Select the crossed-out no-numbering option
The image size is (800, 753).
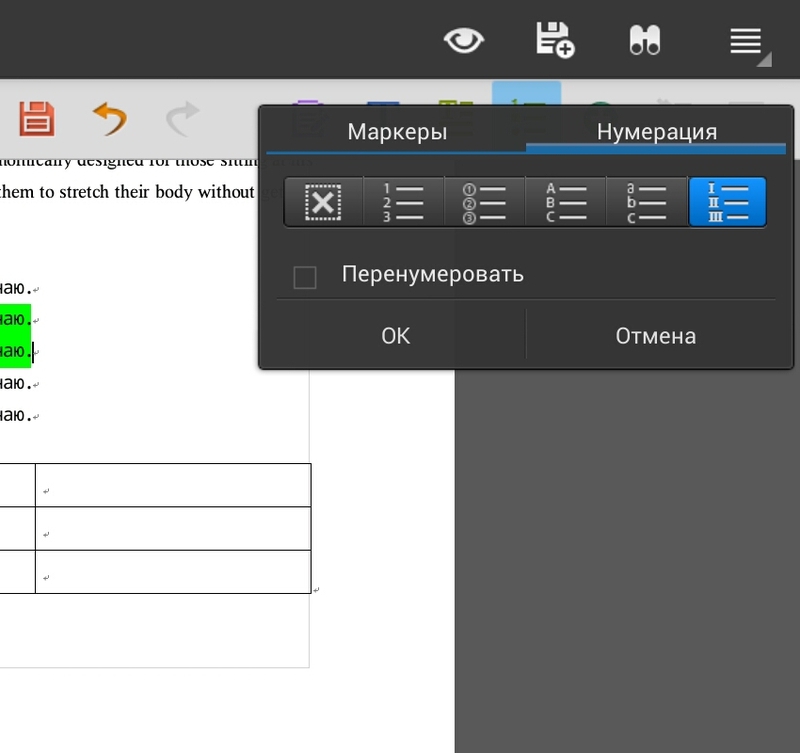coord(322,201)
